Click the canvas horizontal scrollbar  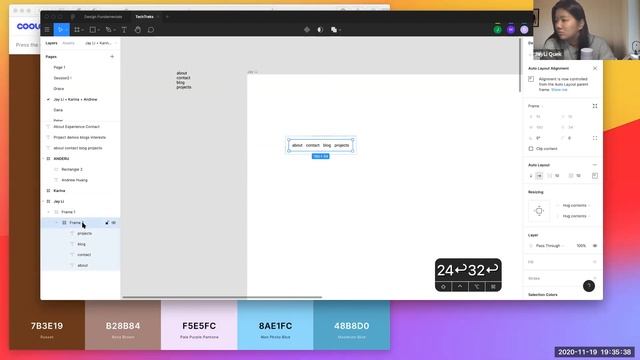coord(222,297)
